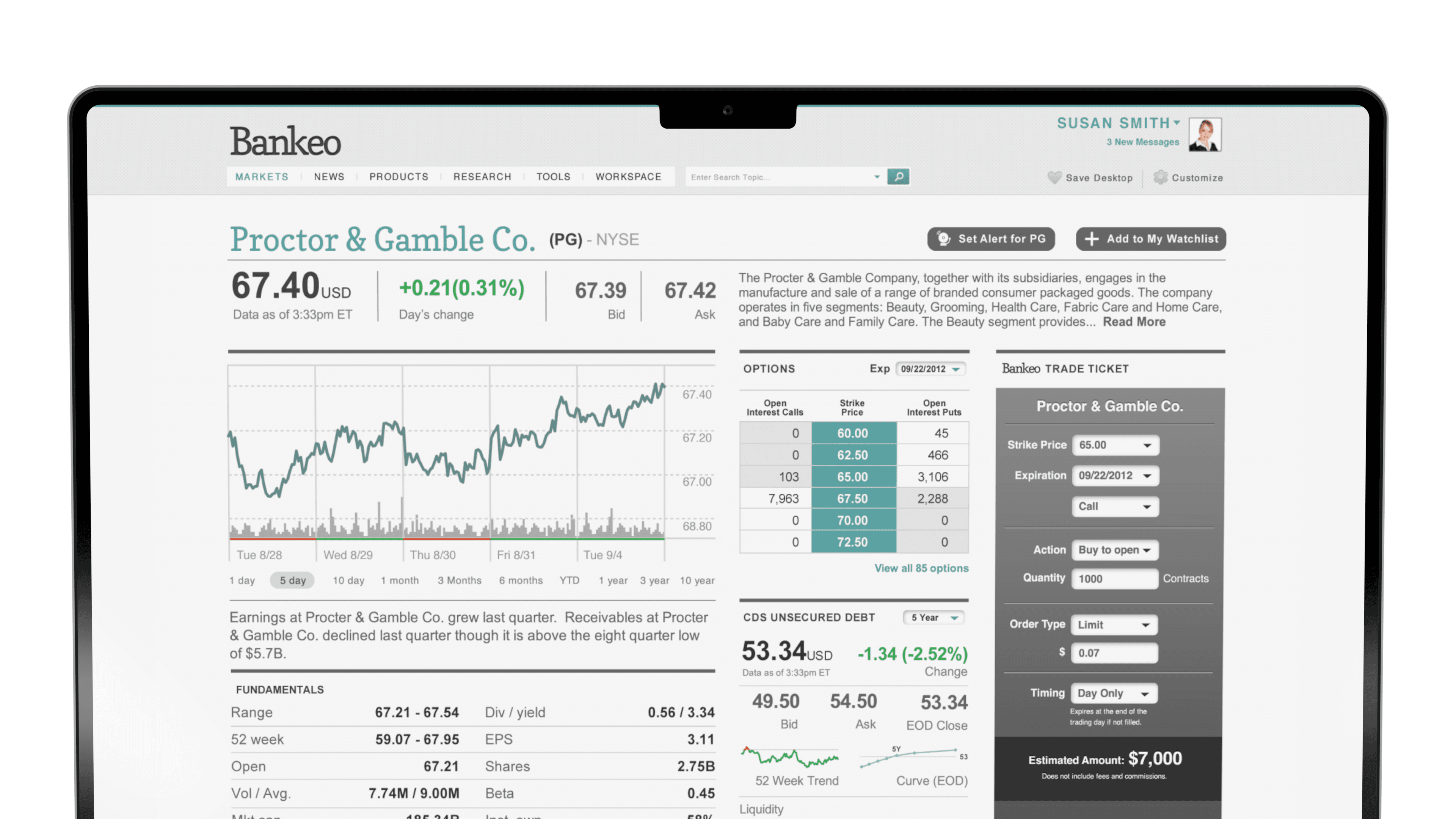Select the 10 day chart range
The image size is (1456, 819).
[348, 581]
